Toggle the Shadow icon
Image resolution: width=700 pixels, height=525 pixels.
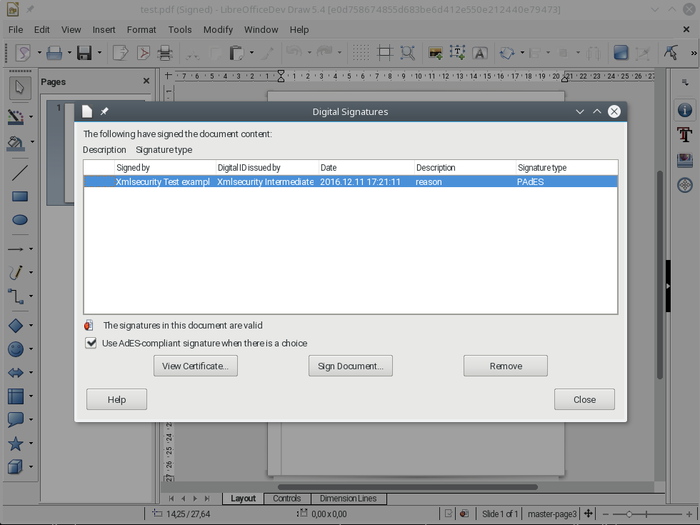click(621, 53)
